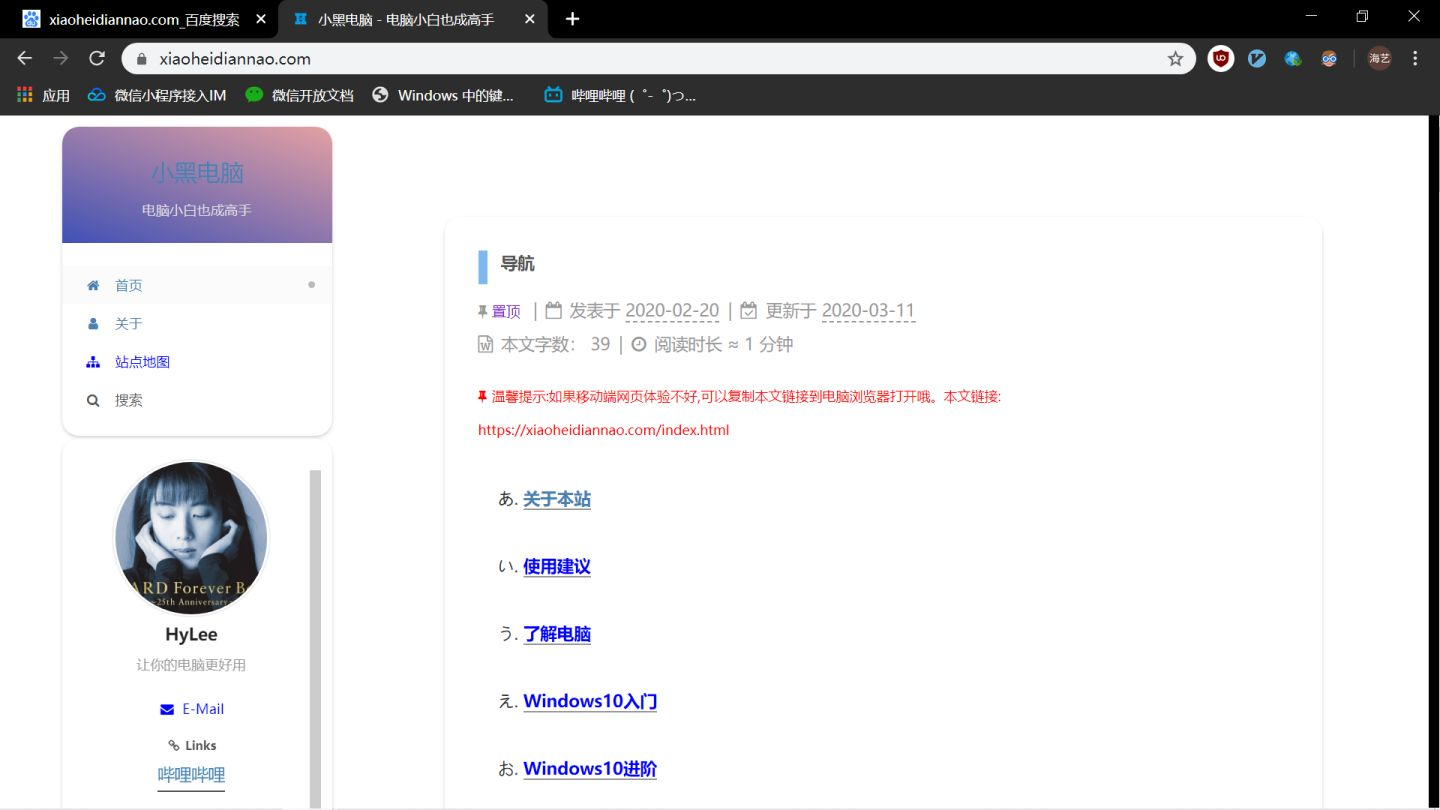Open a new tab with the plus button
The height and width of the screenshot is (810, 1440).
(x=572, y=19)
